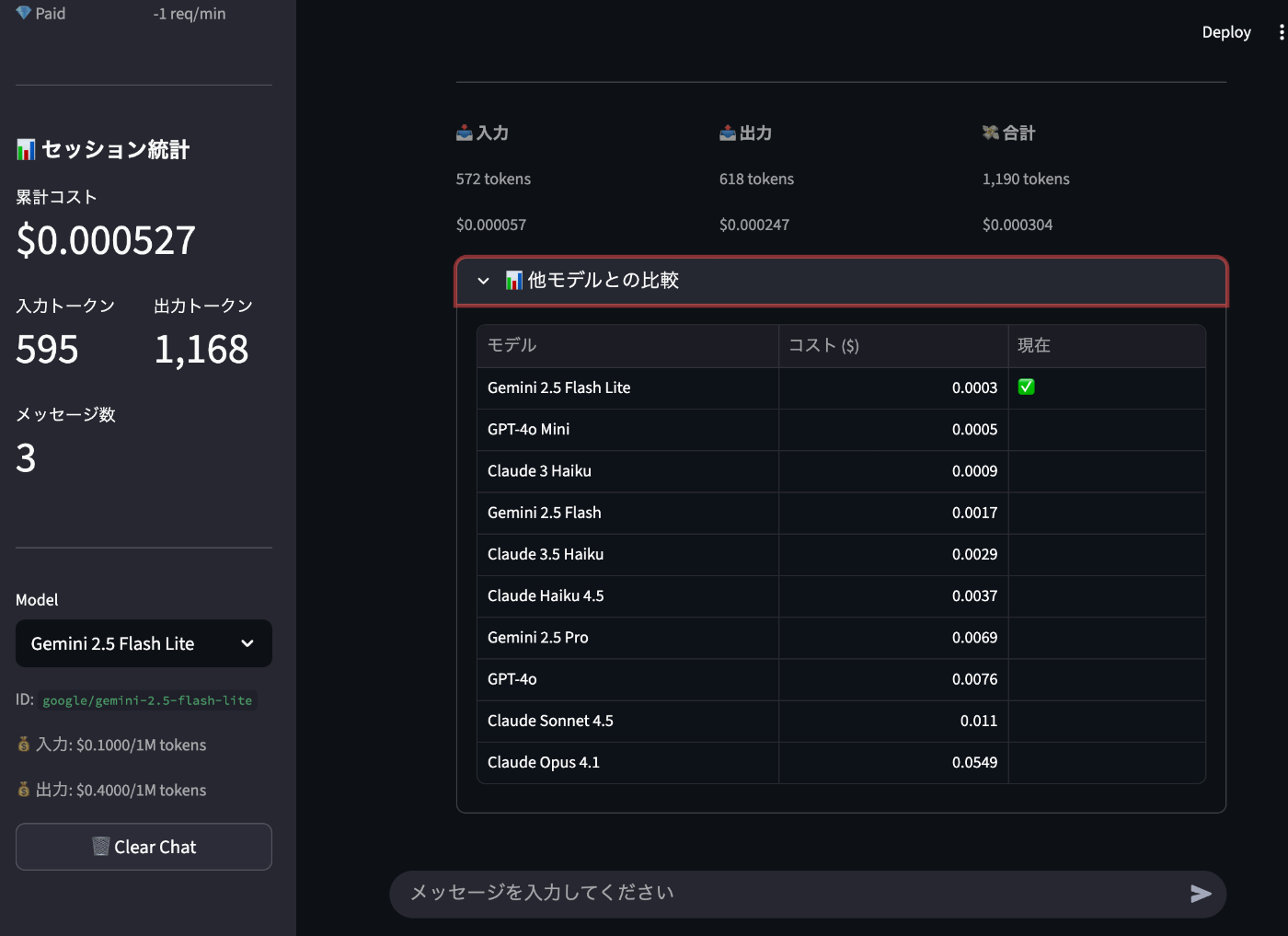Viewport: 1288px width, 936px height.
Task: Select the Claude Opus 4.1 cell
Action: (x=628, y=763)
